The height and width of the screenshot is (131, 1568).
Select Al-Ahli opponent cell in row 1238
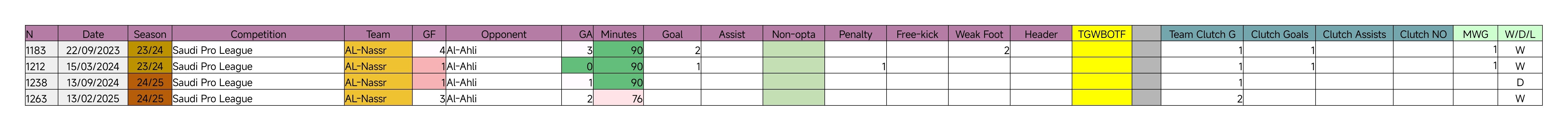point(503,82)
